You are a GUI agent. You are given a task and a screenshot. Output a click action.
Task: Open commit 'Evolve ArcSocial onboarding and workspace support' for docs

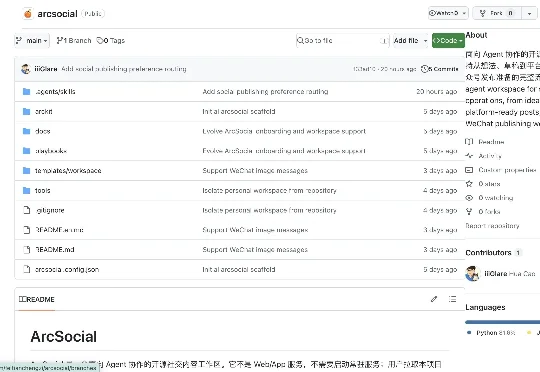click(x=284, y=131)
